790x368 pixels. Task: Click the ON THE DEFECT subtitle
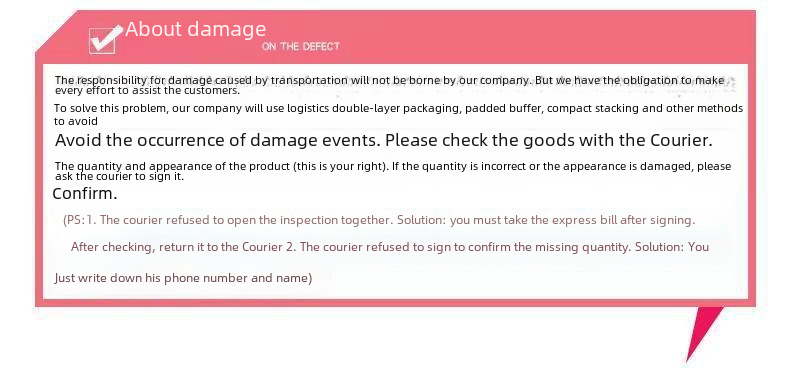click(301, 46)
